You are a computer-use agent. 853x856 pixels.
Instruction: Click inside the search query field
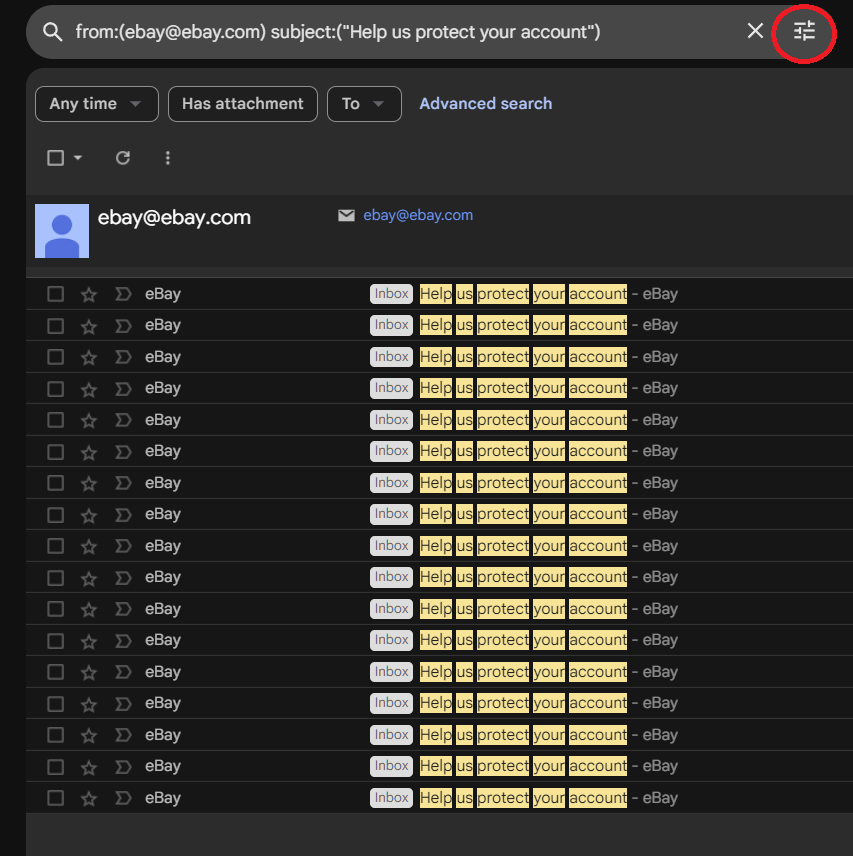[400, 32]
